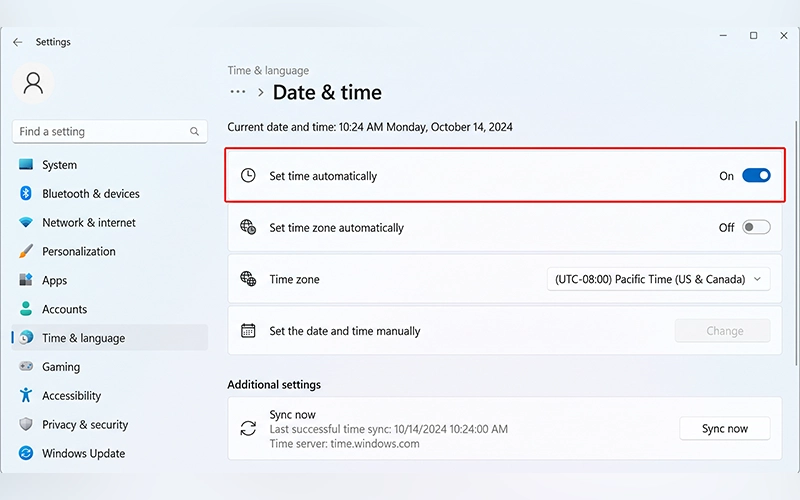This screenshot has width=800, height=500.
Task: Click the globe icon in Time zone row
Action: [x=248, y=279]
